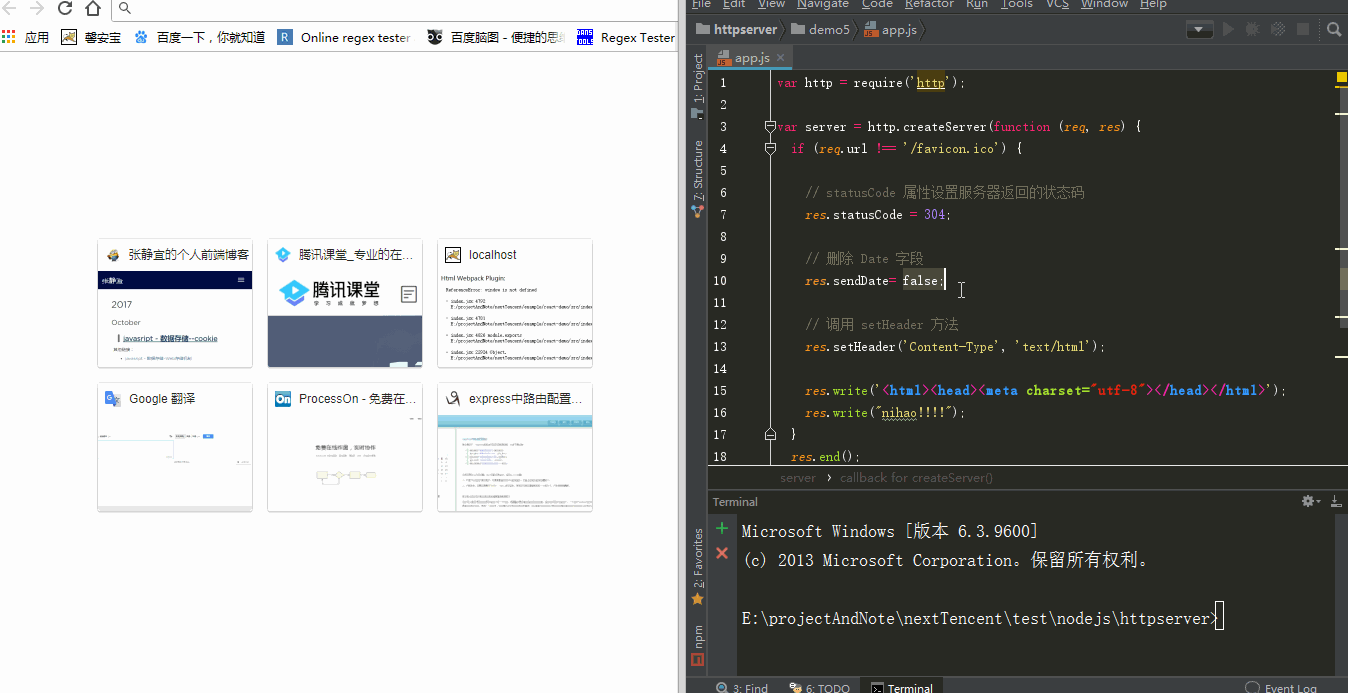This screenshot has width=1348, height=693.
Task: Open the Online regex tester bookmark
Action: (x=344, y=38)
